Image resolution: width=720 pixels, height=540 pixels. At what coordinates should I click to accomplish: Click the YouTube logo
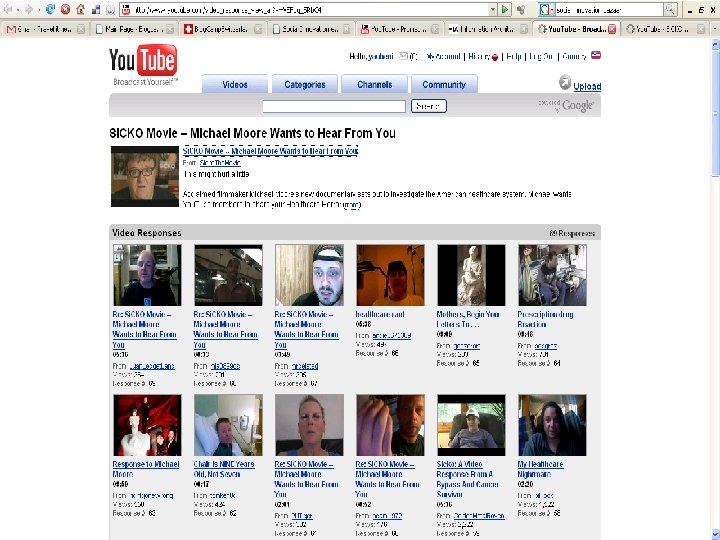pos(143,64)
